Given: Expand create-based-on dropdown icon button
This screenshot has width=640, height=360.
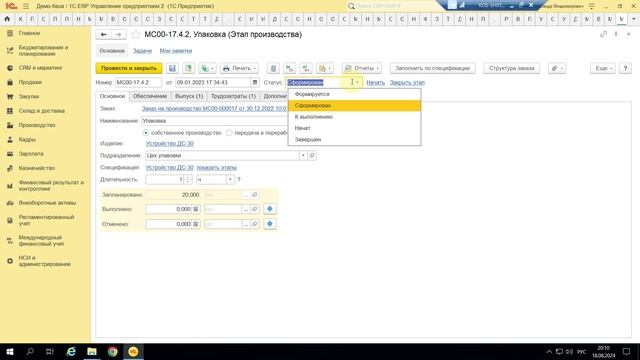Looking at the screenshot, I should [208, 68].
